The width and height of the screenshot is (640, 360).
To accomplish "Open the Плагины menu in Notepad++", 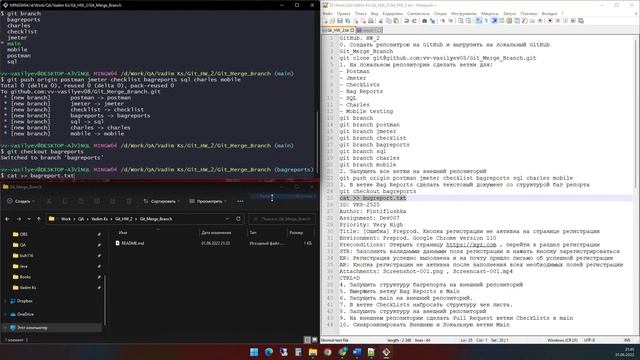I will point(529,13).
